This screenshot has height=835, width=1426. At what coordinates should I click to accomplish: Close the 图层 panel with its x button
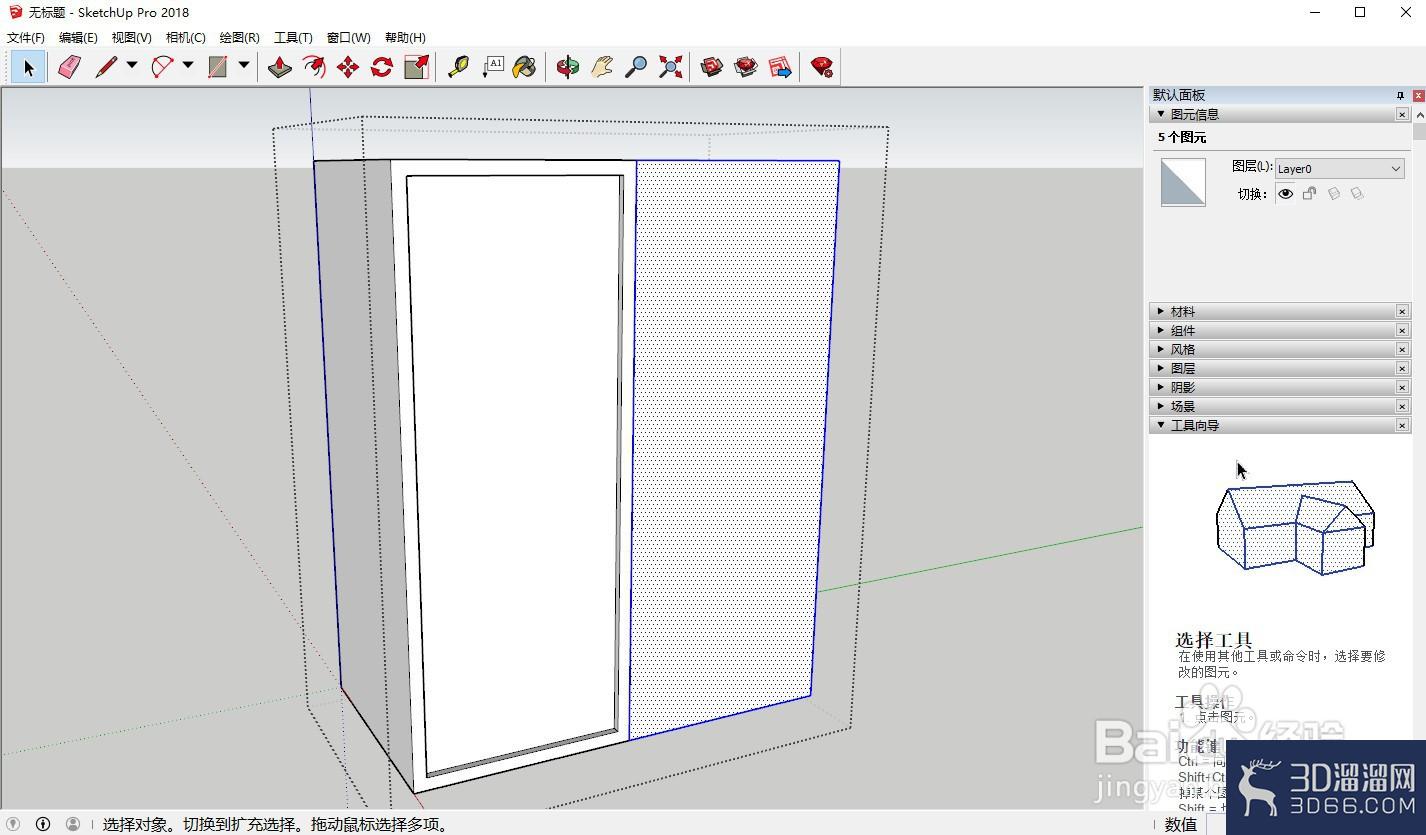pos(1402,368)
